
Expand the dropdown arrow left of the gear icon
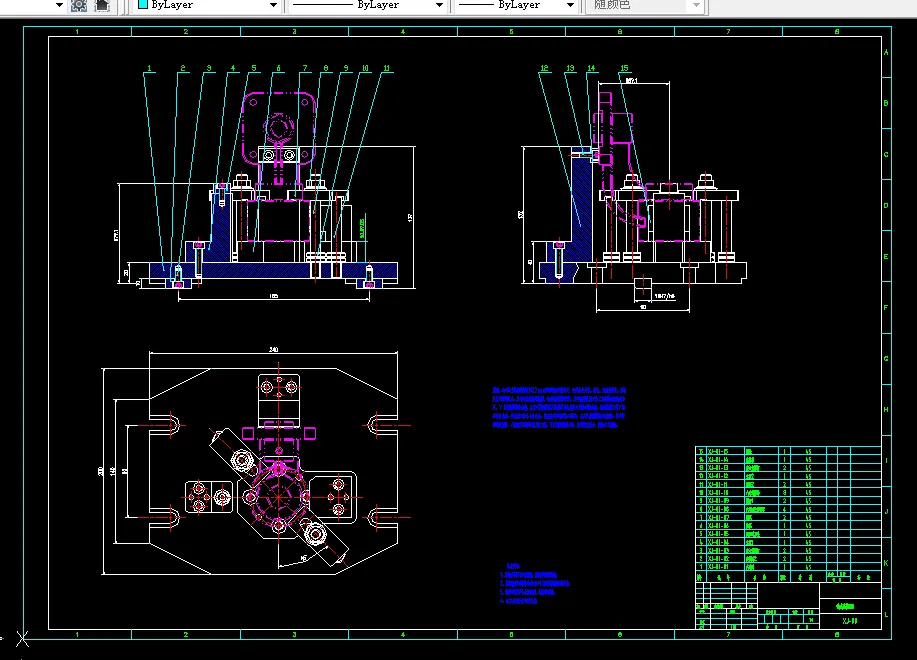pyautogui.click(x=59, y=5)
